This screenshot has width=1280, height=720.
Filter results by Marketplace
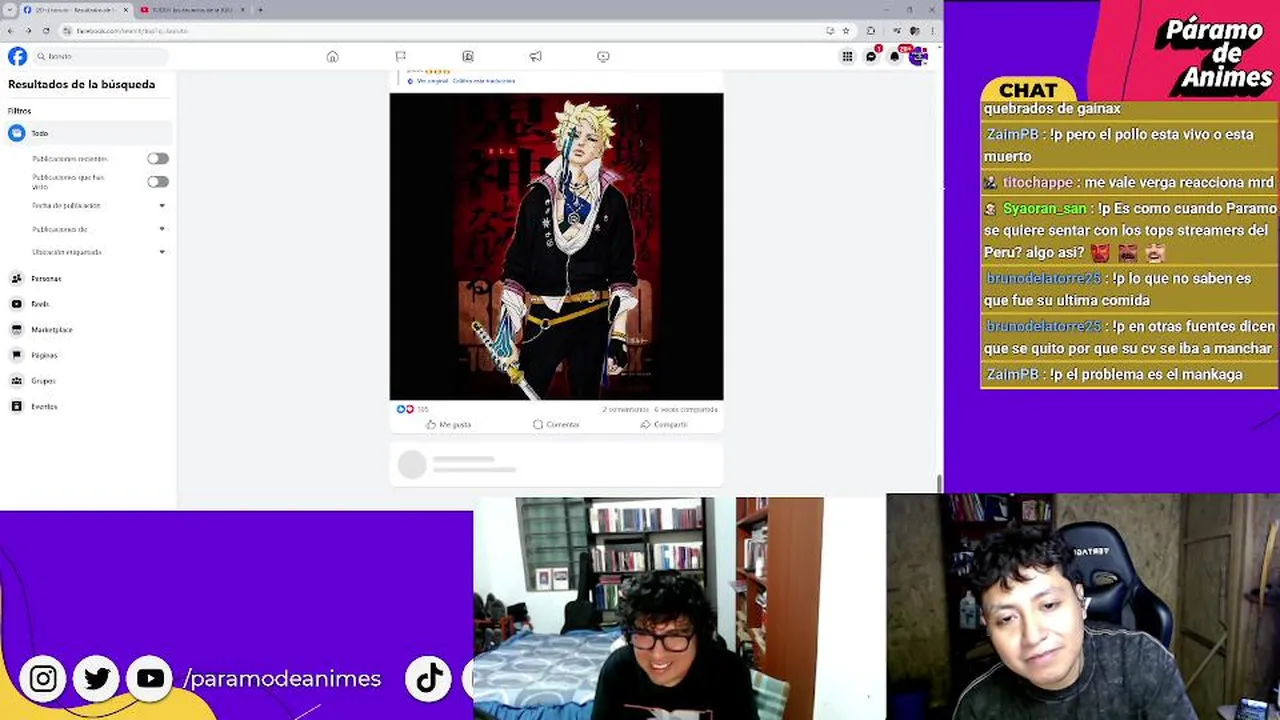88,329
